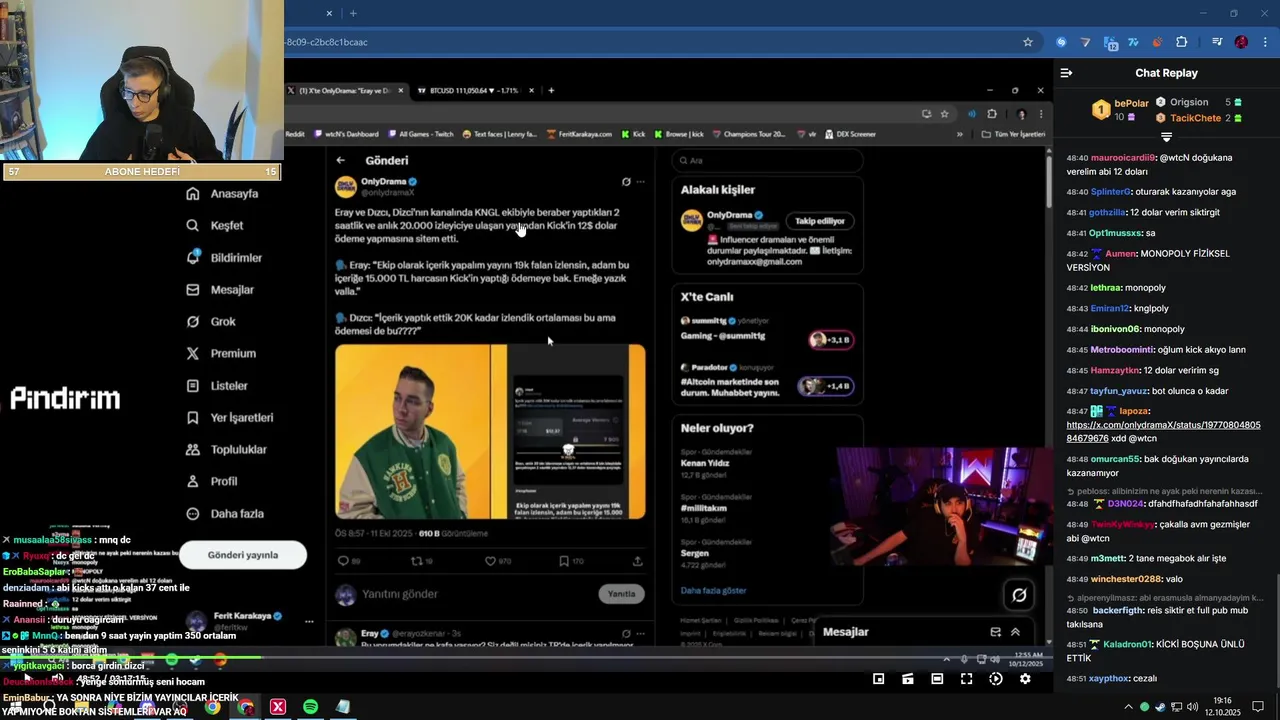Open the outer browser media control icon
Screen dimensions: 1280x720
[1217, 42]
